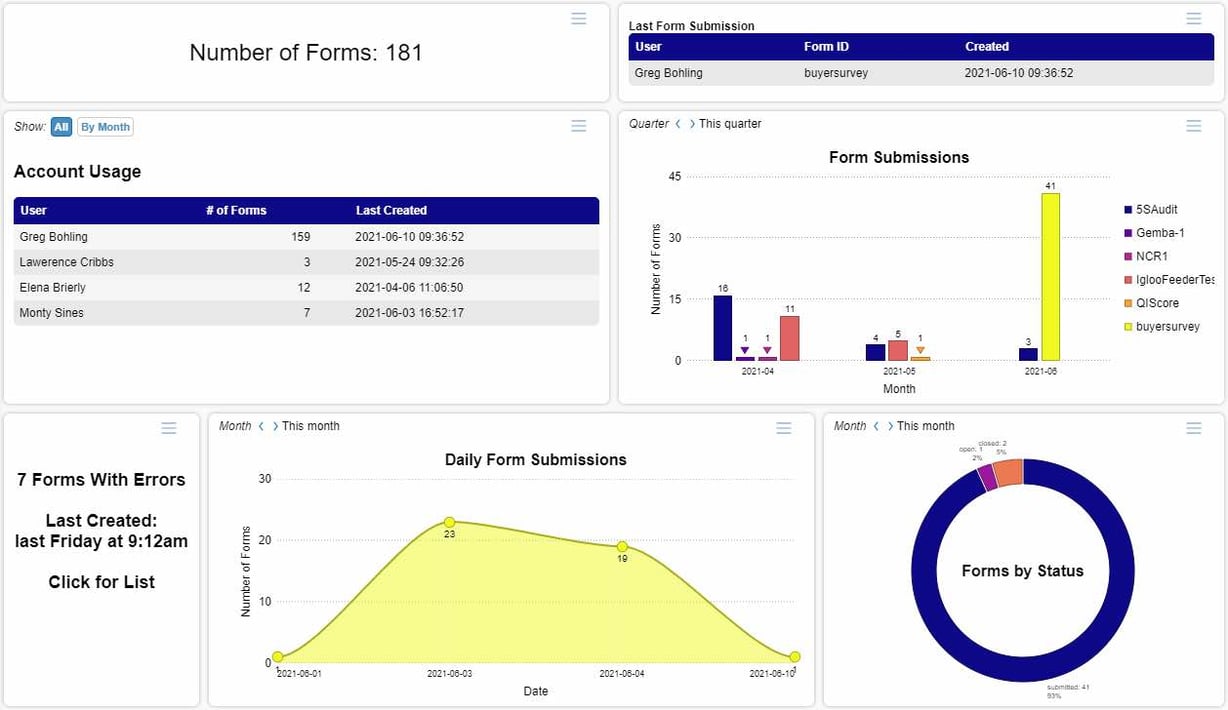Open the Forms by Status chart menu
1228x710 pixels.
point(1193,427)
